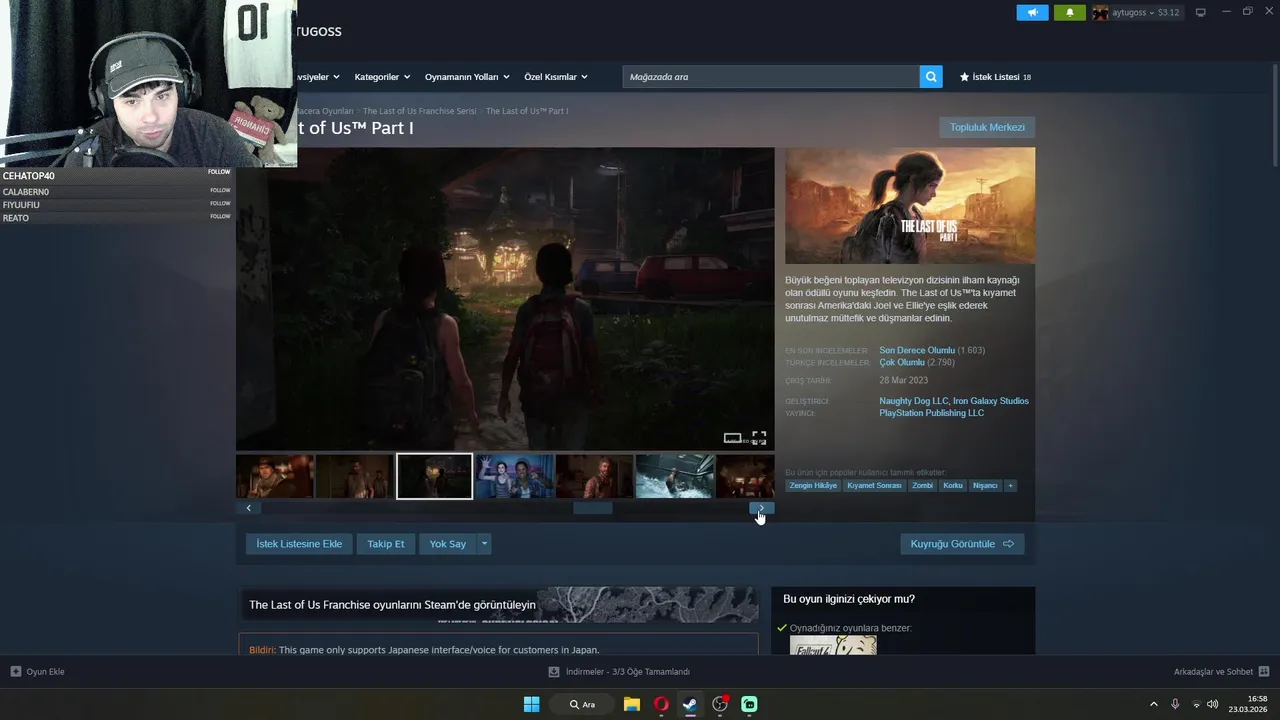Viewport: 1280px width, 720px height.
Task: Click the Fallout 4 similar game thumbnail
Action: pos(833,646)
